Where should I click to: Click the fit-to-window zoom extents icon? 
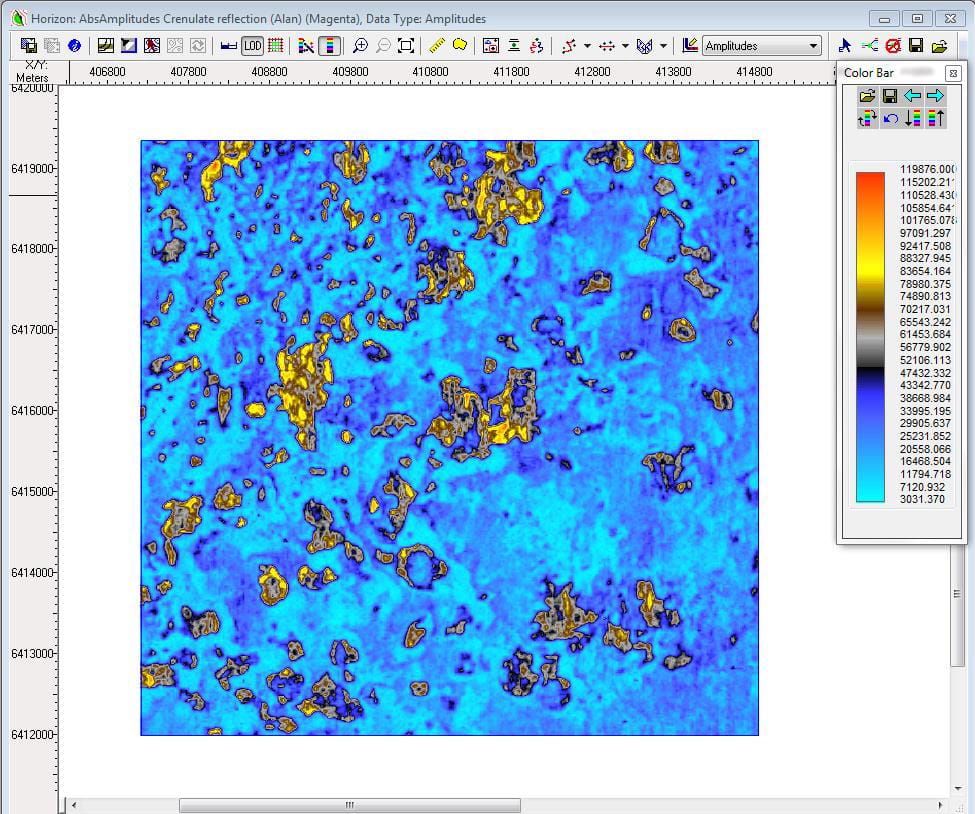pos(406,46)
